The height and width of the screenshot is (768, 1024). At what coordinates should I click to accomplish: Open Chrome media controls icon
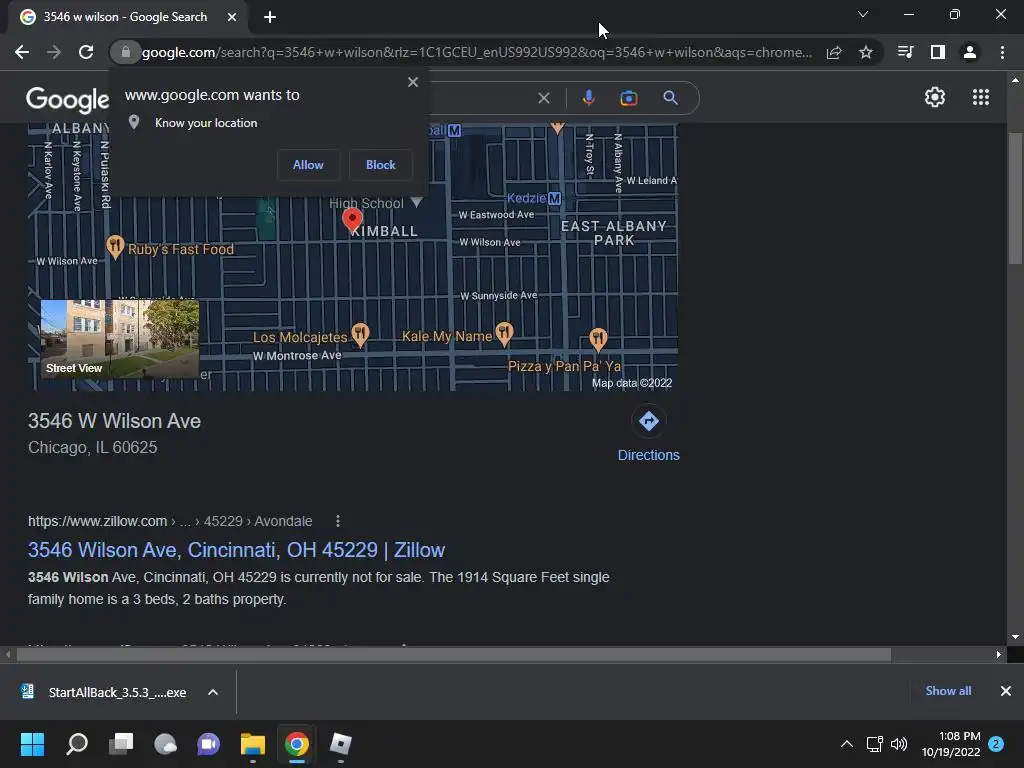tap(905, 52)
